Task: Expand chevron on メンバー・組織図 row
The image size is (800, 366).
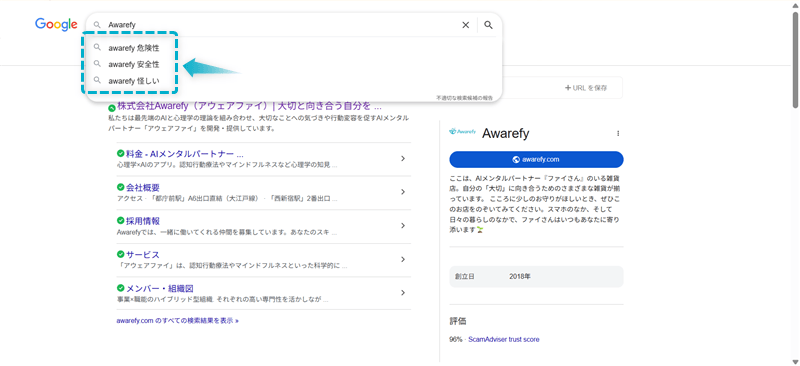Action: 403,293
